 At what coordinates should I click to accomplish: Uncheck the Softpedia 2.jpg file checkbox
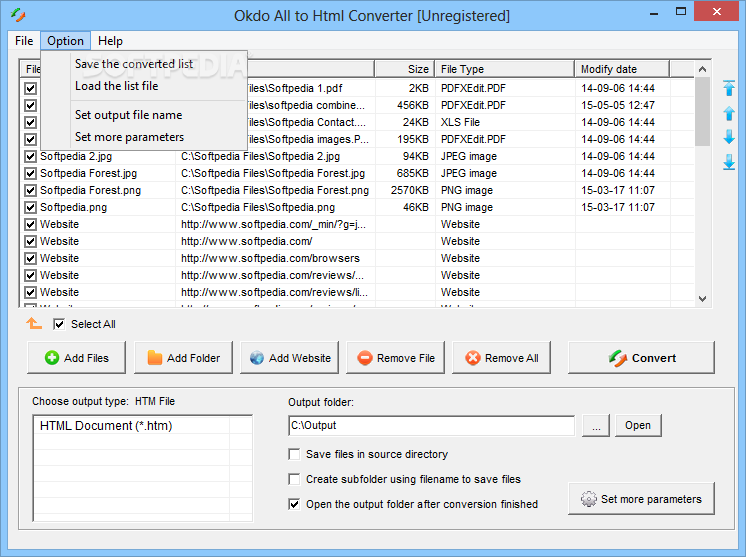[x=30, y=156]
